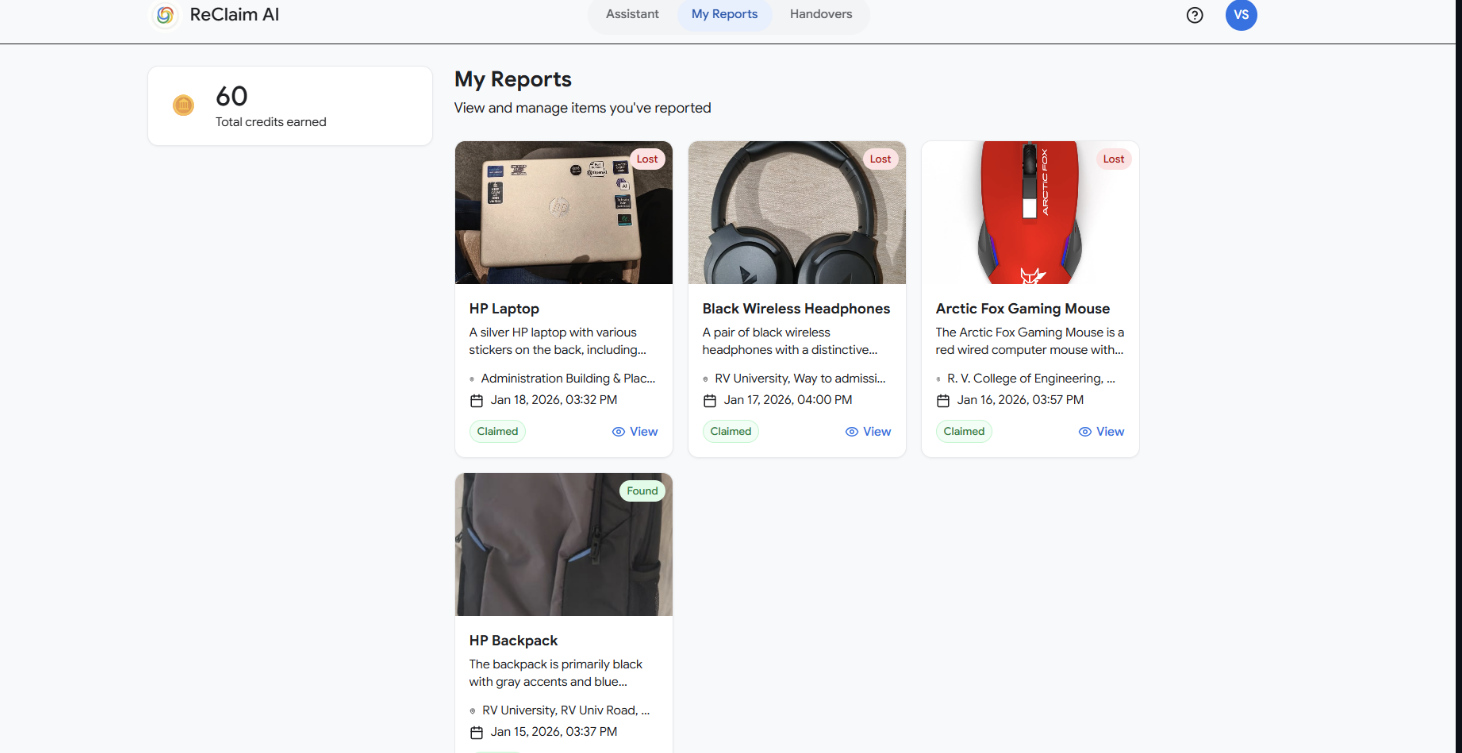This screenshot has width=1462, height=753.
Task: Click the Total credits earned label
Action: coord(271,122)
